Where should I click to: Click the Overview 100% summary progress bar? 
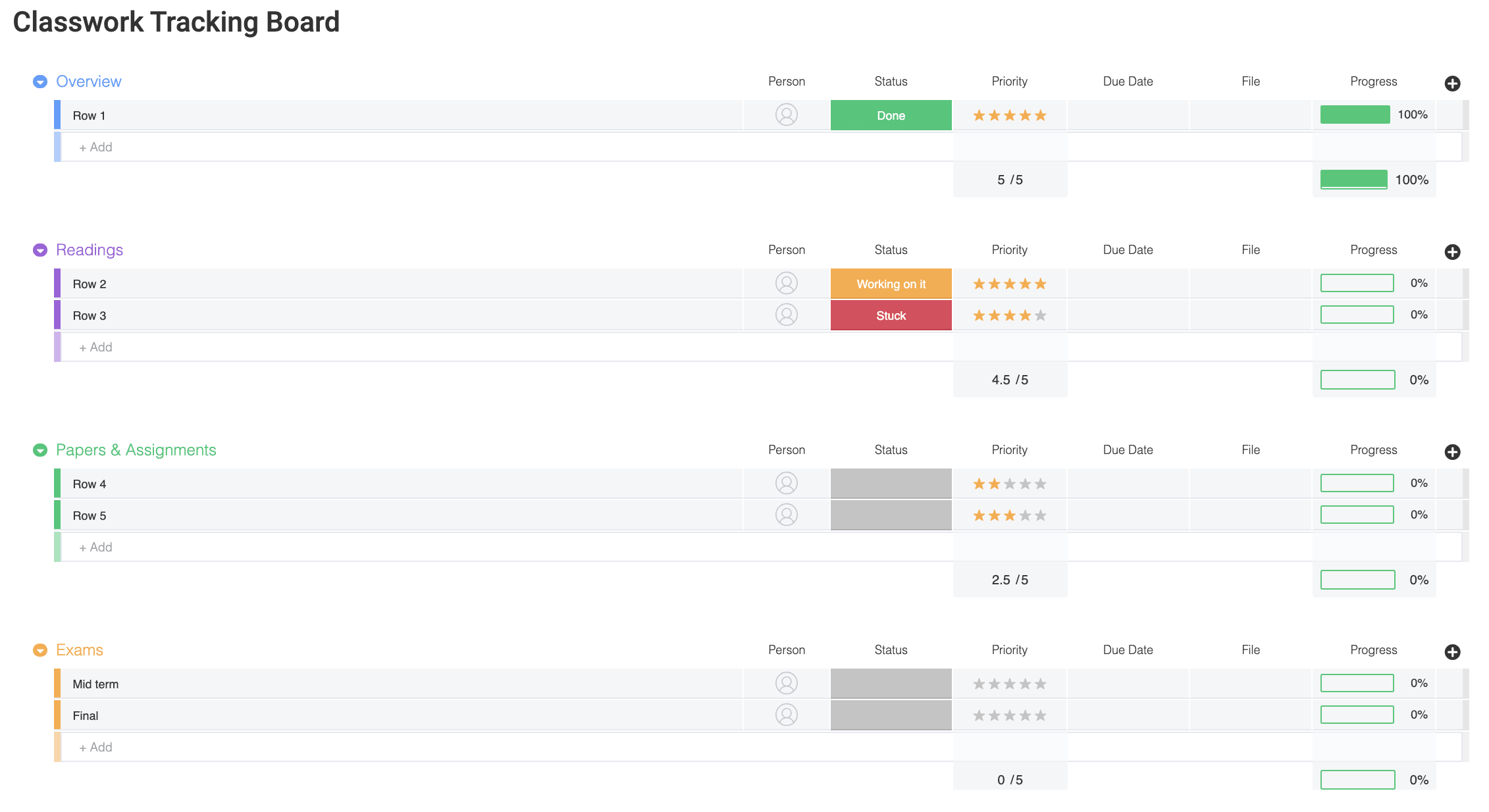(x=1354, y=179)
